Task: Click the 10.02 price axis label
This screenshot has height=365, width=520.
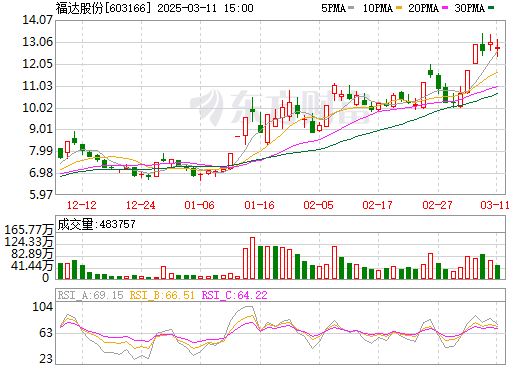Action: click(x=38, y=108)
